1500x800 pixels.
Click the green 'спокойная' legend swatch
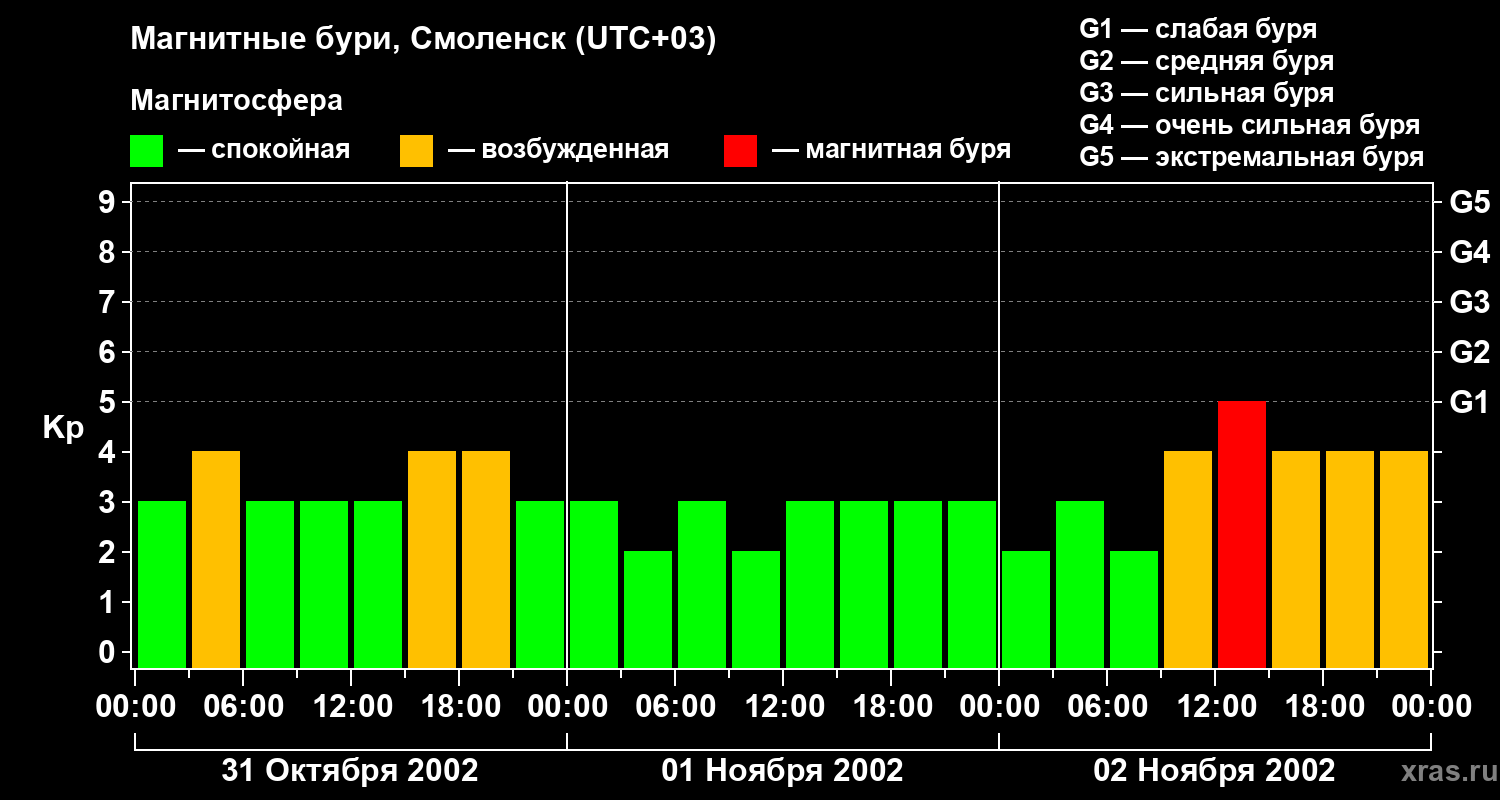coord(146,151)
